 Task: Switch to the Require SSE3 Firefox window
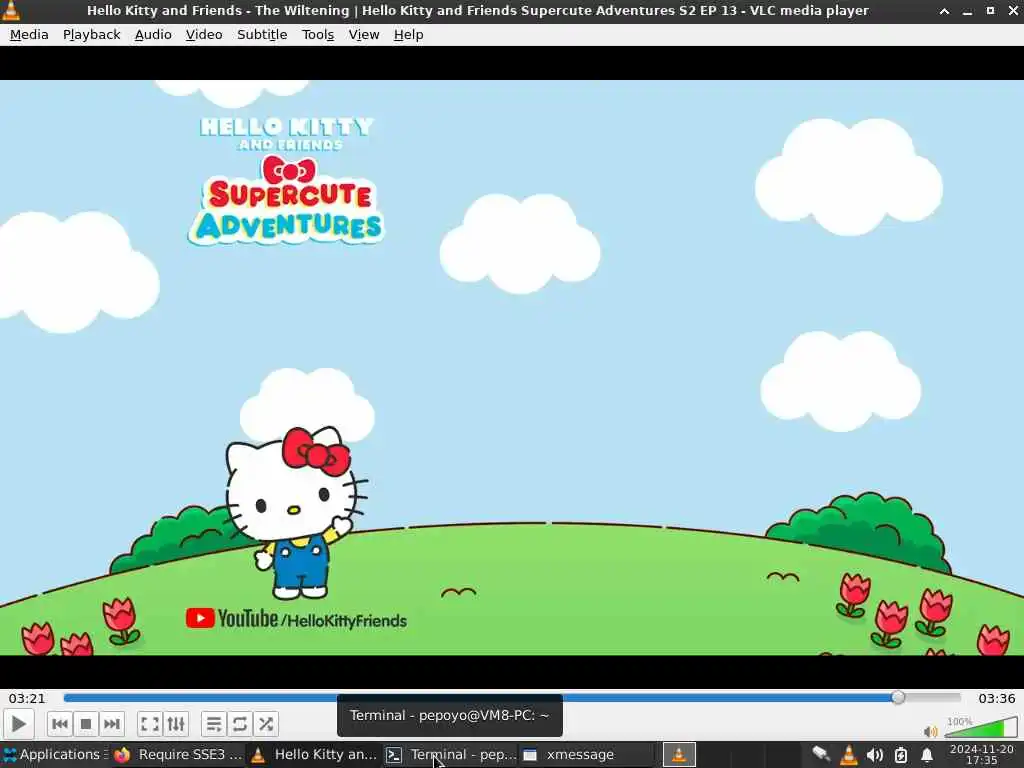[178, 754]
